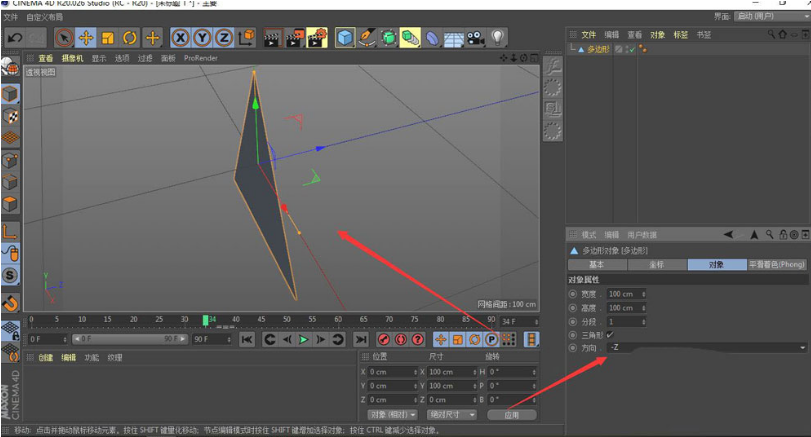Open the 对象 (相对) coordinate dropdown

[x=392, y=414]
